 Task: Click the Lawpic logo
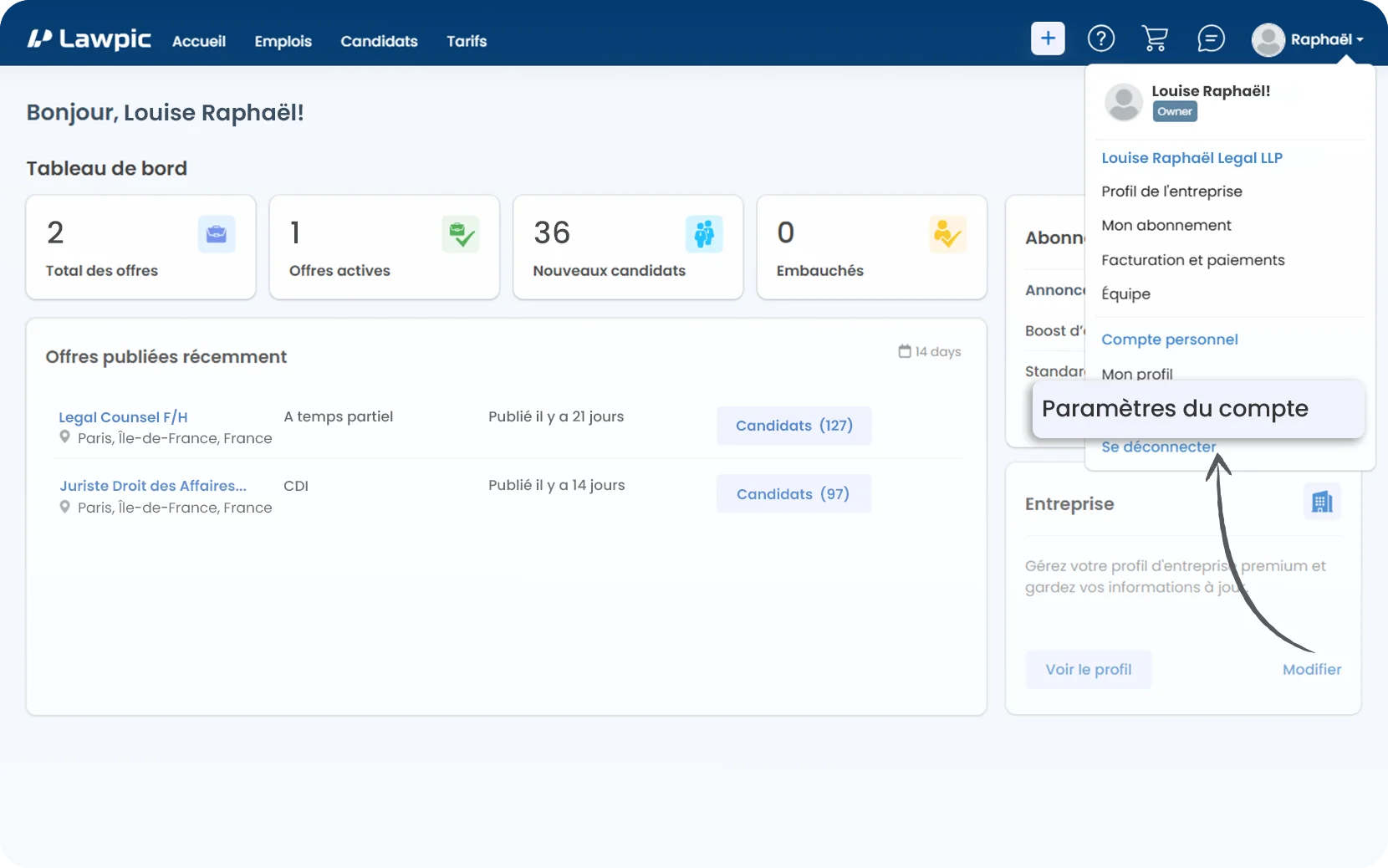point(89,39)
